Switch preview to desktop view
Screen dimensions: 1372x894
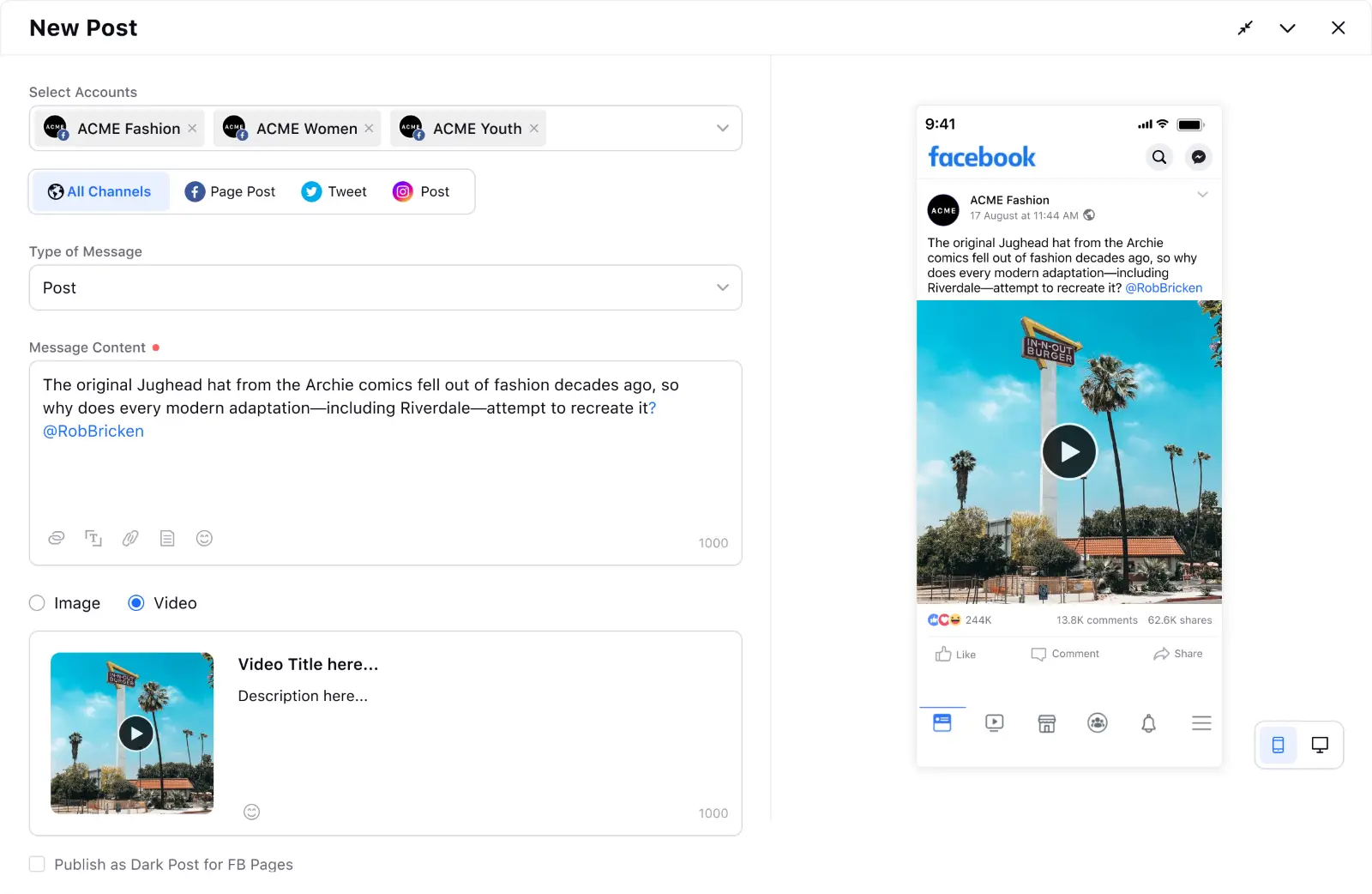pyautogui.click(x=1319, y=745)
